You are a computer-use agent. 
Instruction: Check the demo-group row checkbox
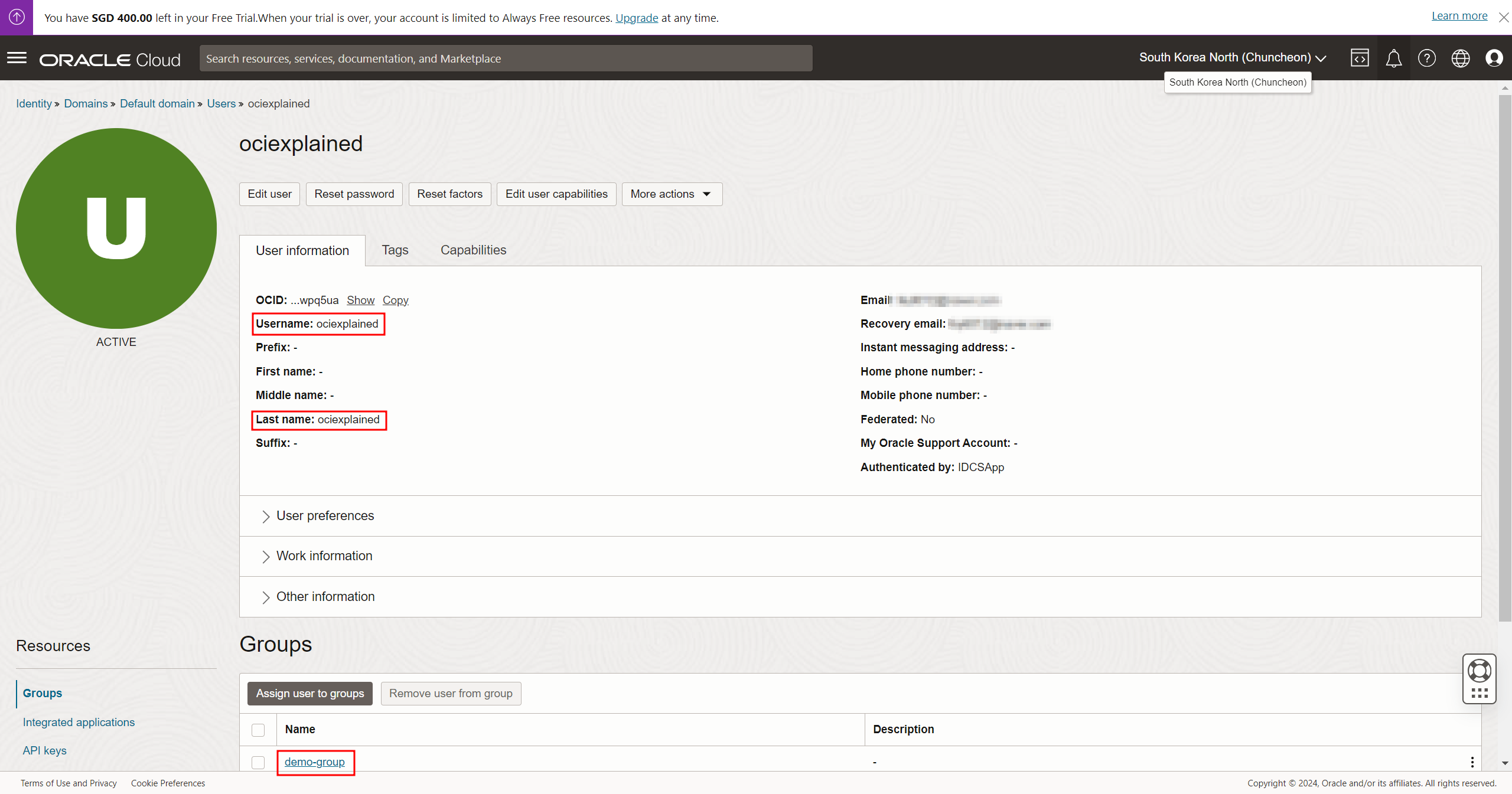(258, 762)
